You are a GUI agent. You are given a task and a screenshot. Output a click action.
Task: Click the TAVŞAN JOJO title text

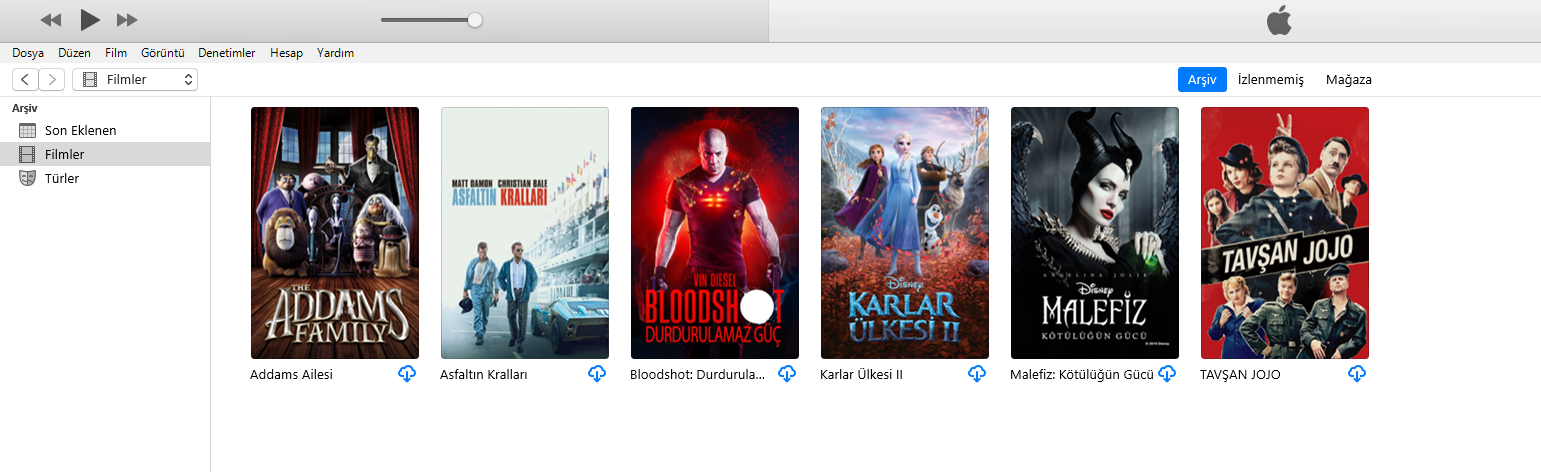tap(1240, 375)
